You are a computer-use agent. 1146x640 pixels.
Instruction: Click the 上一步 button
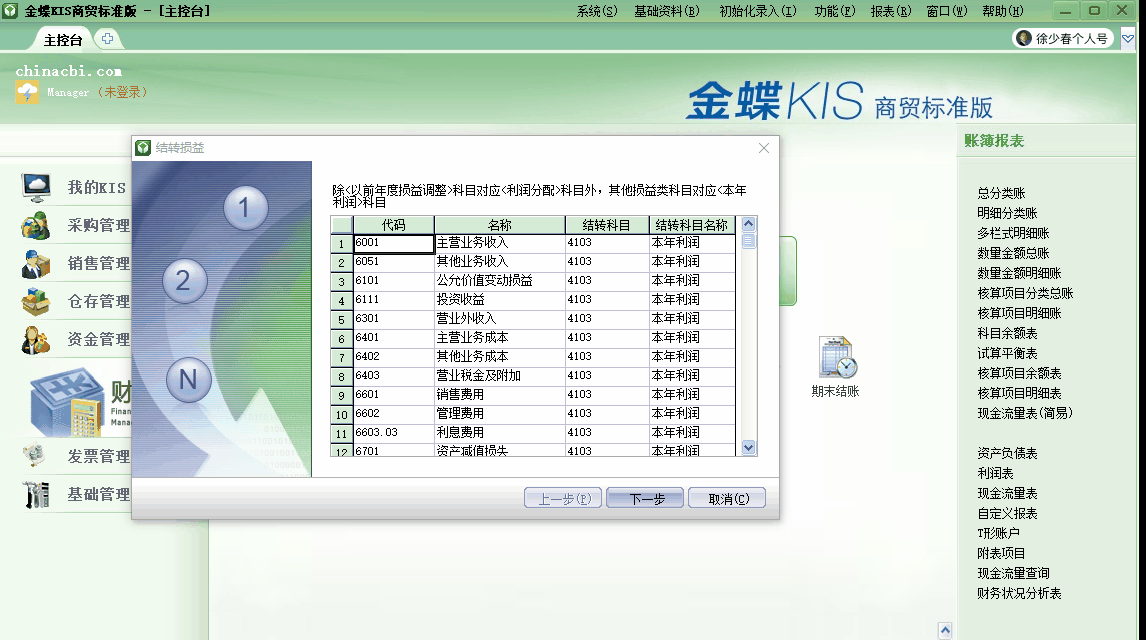point(563,497)
